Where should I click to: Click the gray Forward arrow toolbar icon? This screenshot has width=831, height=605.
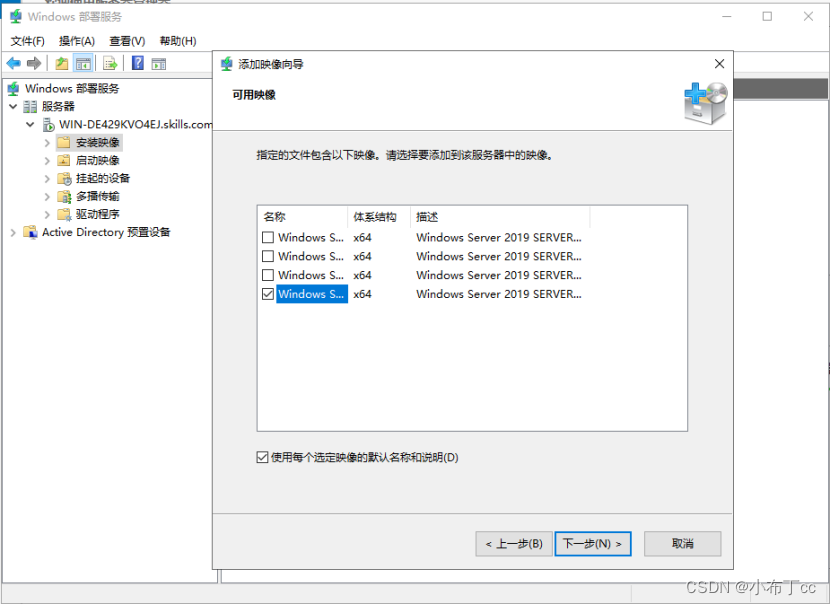click(34, 64)
